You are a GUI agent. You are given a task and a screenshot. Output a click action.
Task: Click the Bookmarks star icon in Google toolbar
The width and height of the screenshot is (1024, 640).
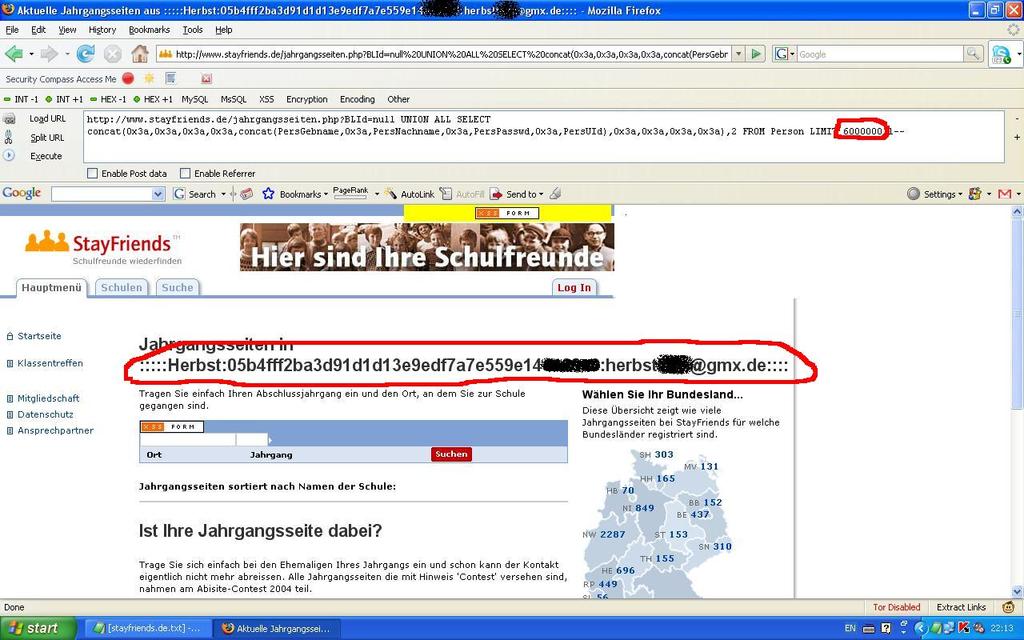(268, 194)
